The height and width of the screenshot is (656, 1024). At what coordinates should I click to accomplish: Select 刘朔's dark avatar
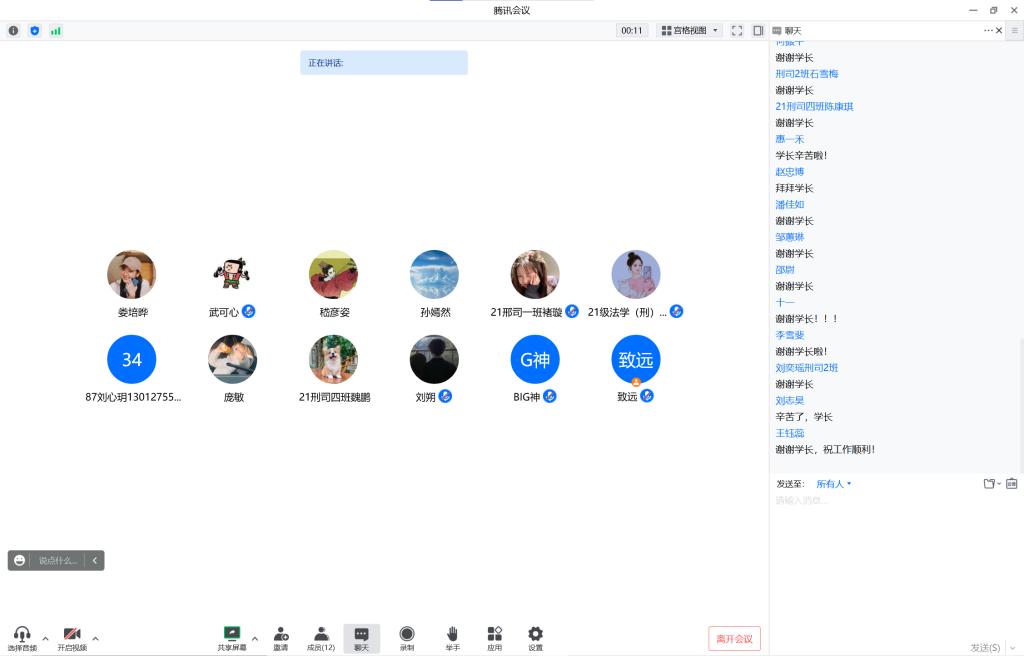coord(434,359)
